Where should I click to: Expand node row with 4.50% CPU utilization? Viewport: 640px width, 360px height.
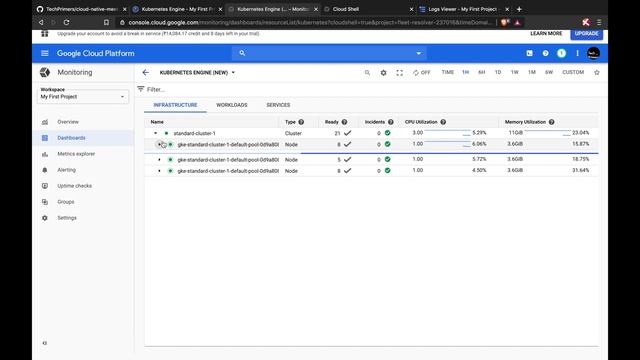(159, 171)
